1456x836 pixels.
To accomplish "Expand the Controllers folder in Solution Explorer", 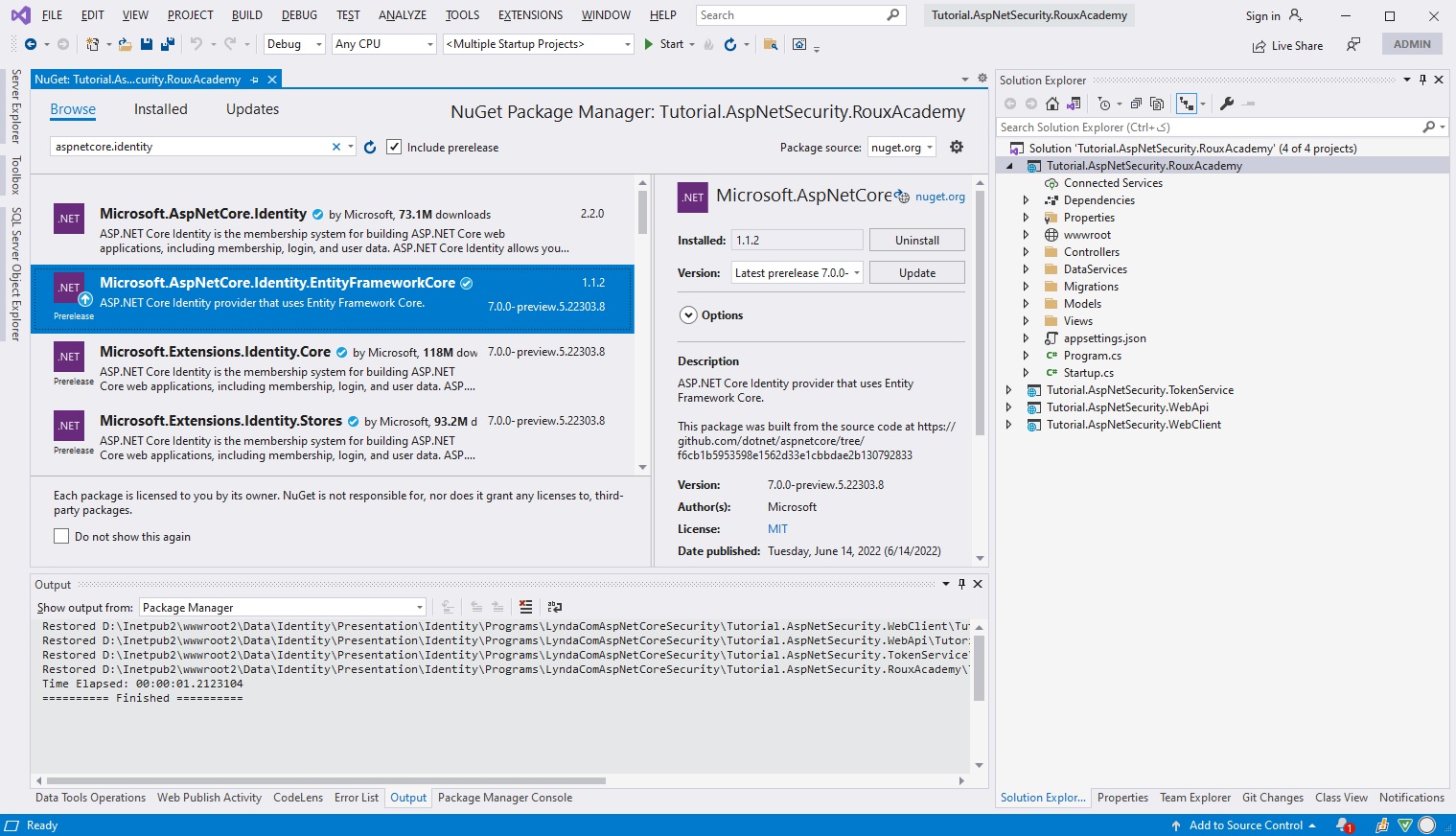I will click(1026, 251).
